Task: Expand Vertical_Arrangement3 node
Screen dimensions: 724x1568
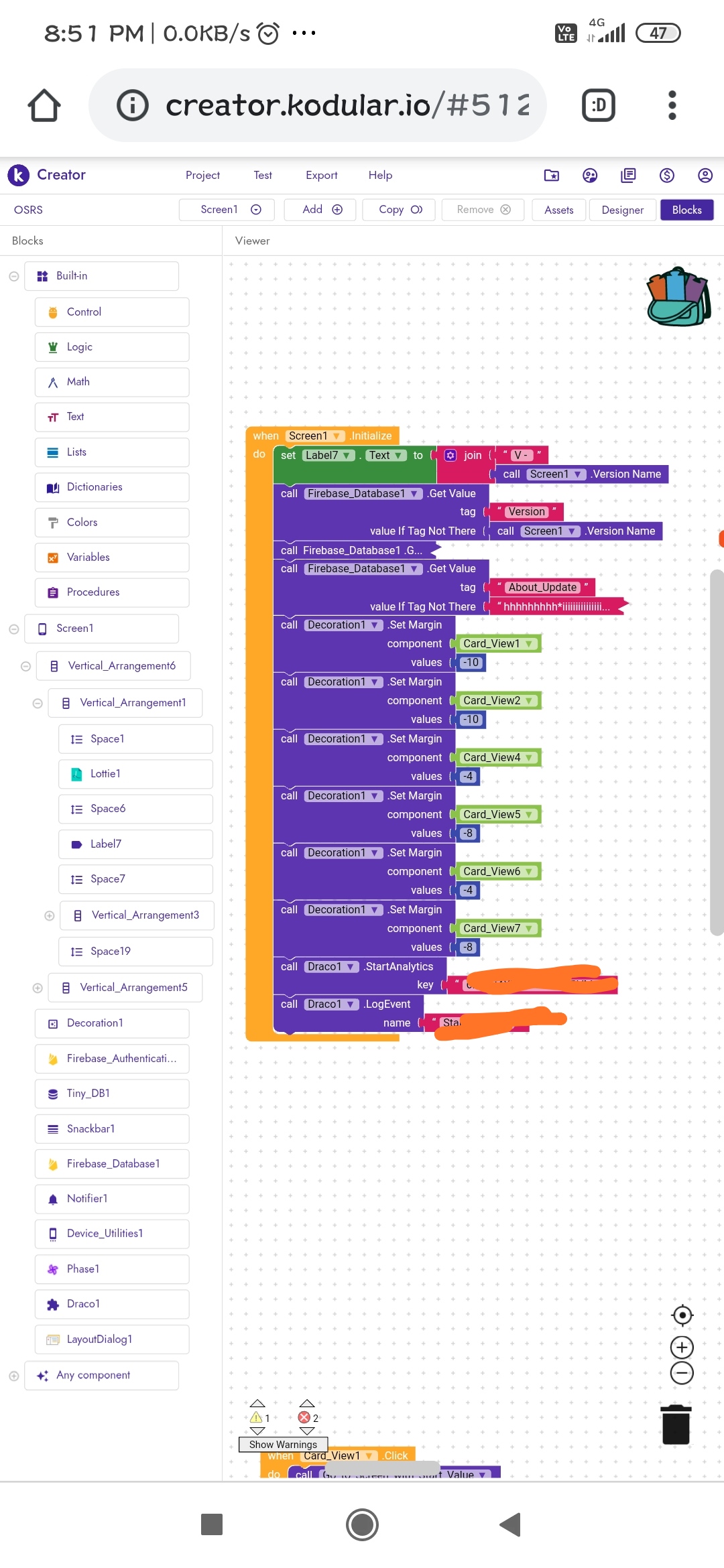Action: pyautogui.click(x=49, y=915)
